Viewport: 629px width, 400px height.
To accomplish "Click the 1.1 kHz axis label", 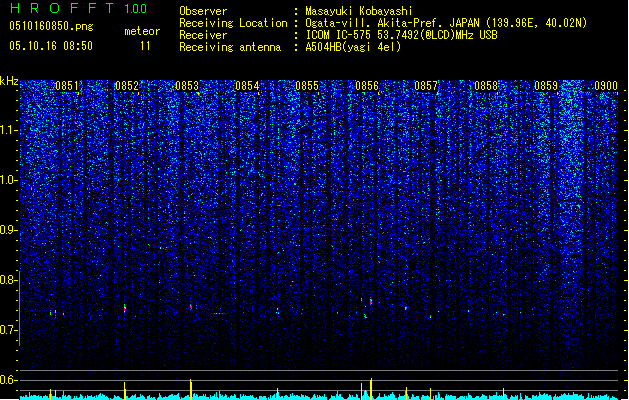I will coord(9,130).
